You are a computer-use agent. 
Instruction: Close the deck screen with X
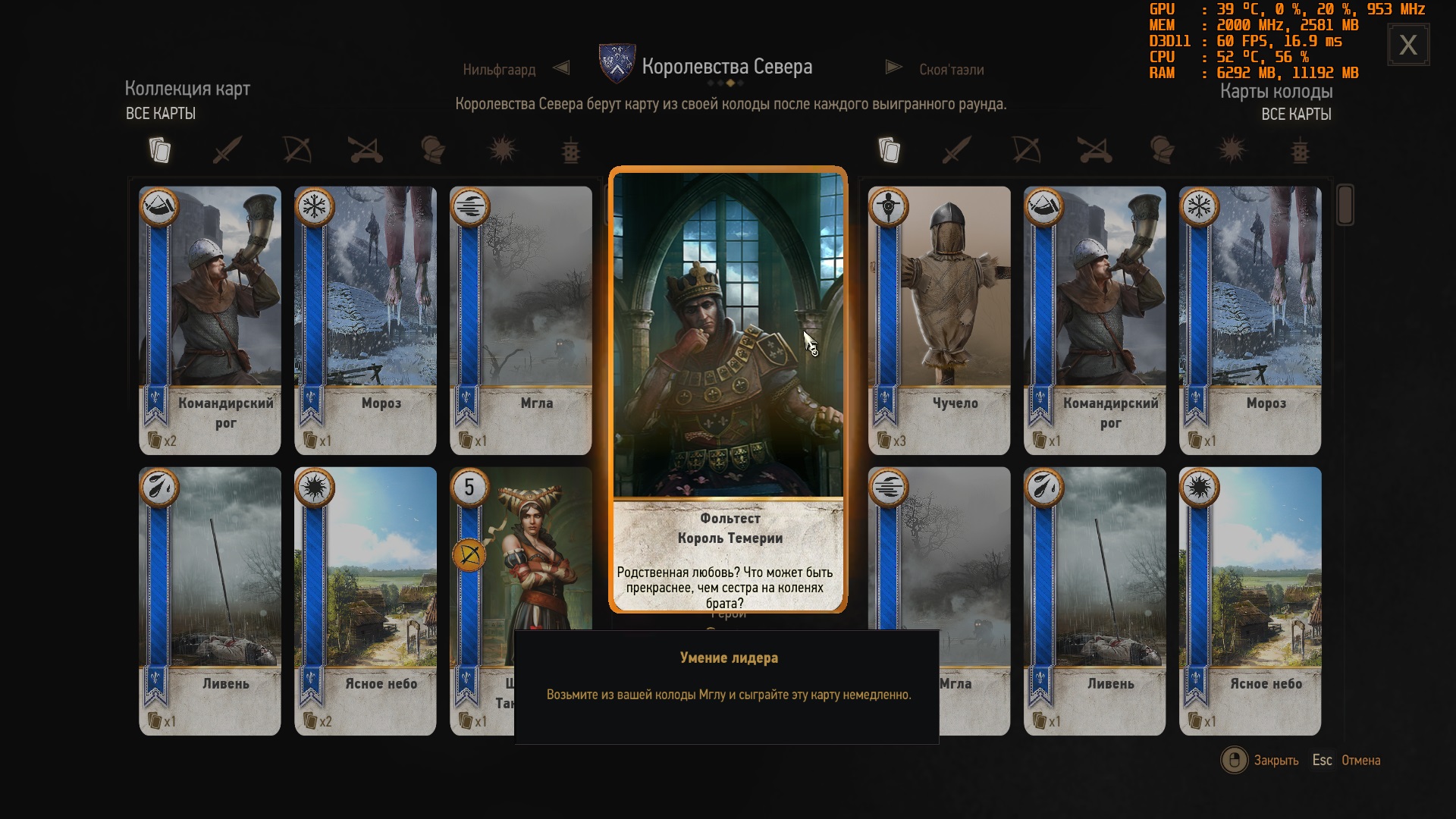[x=1408, y=45]
